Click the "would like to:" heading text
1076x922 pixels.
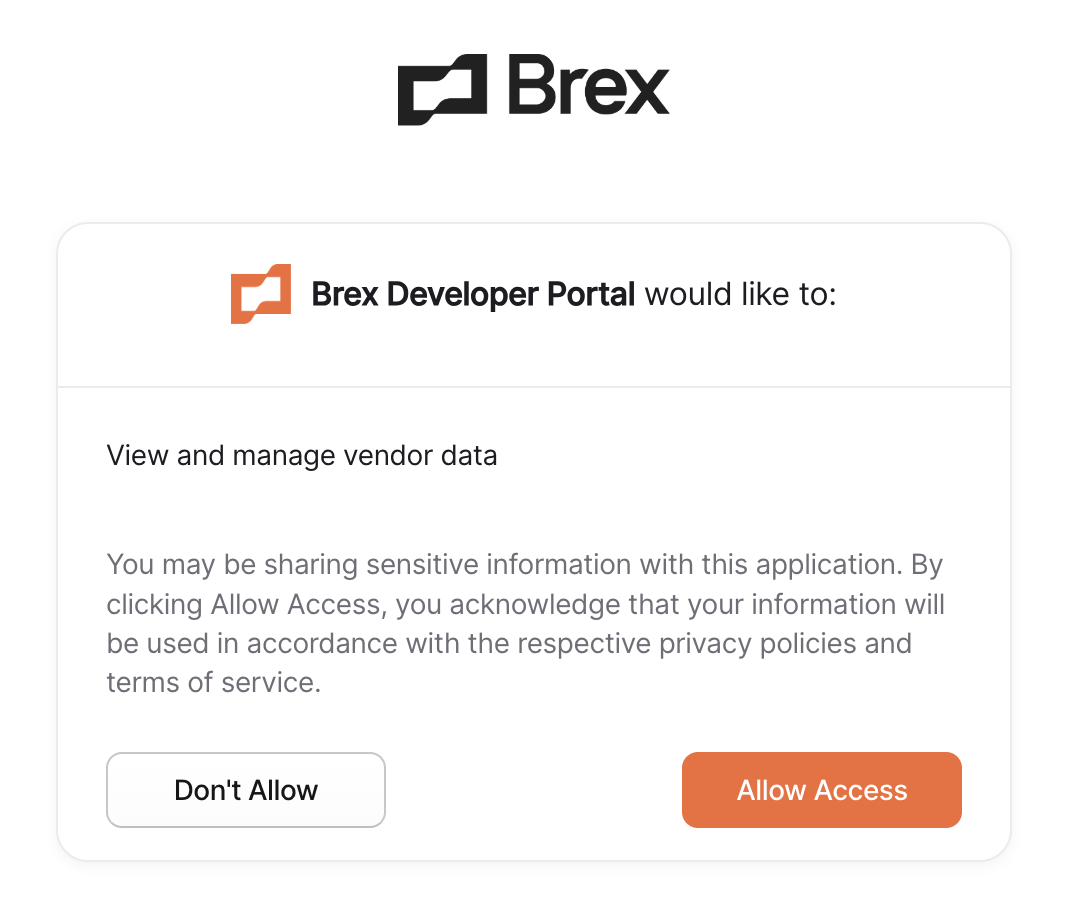click(x=739, y=295)
